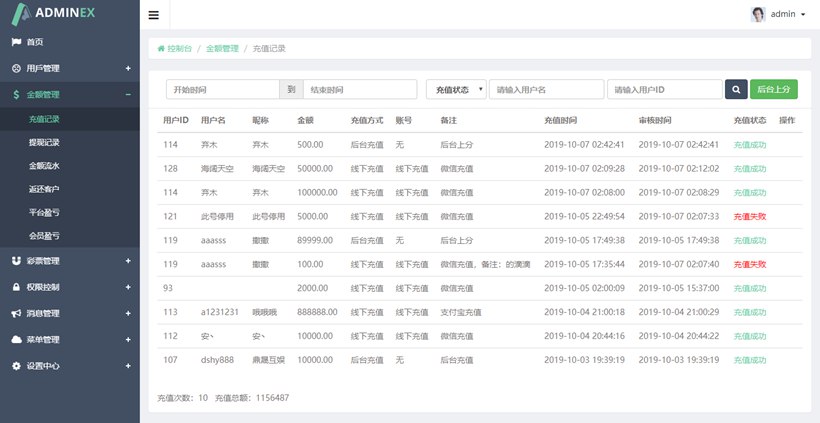Expand the 彩票管理 sidebar section
820x423 pixels.
(69, 260)
